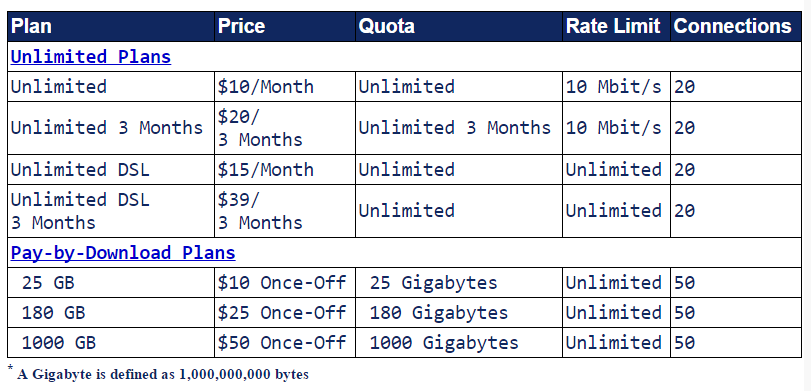Click the $39/3 Months price cell
This screenshot has height=391, width=811.
coord(284,211)
